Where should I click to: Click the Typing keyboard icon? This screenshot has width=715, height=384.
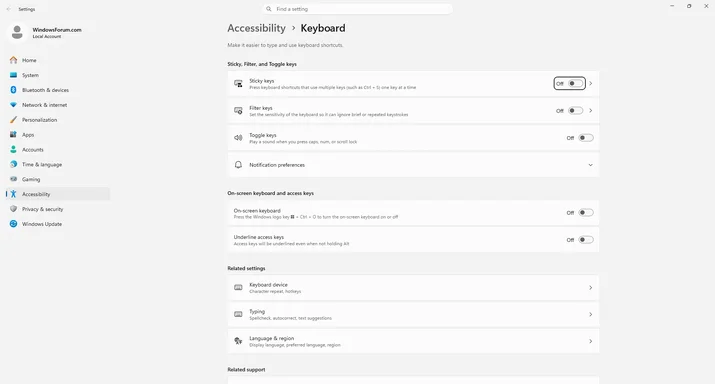pyautogui.click(x=238, y=314)
